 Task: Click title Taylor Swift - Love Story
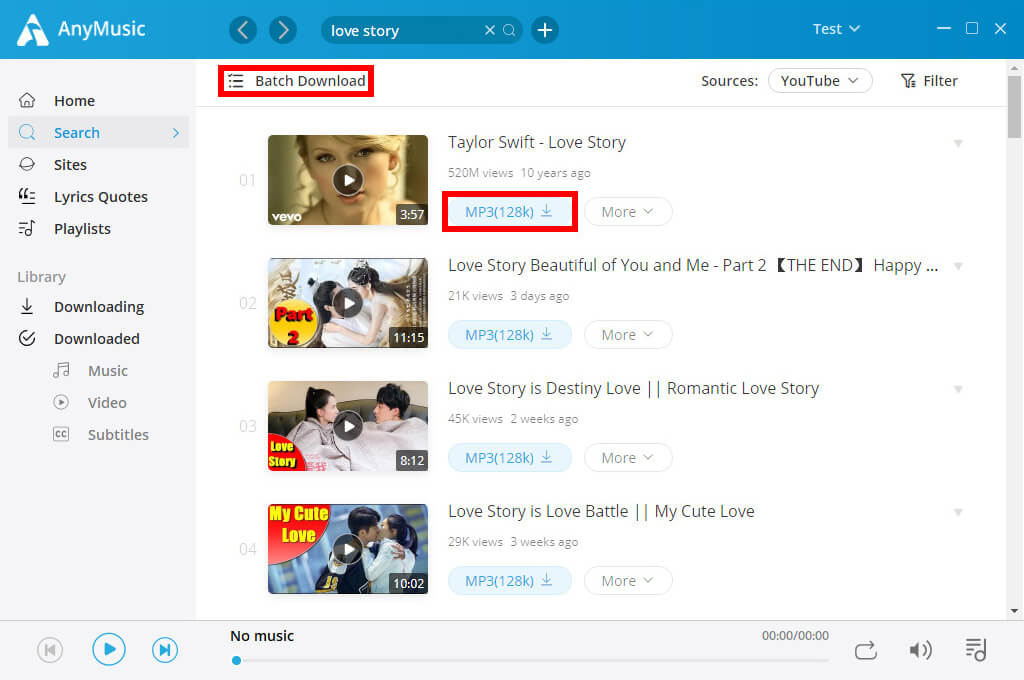[537, 142]
